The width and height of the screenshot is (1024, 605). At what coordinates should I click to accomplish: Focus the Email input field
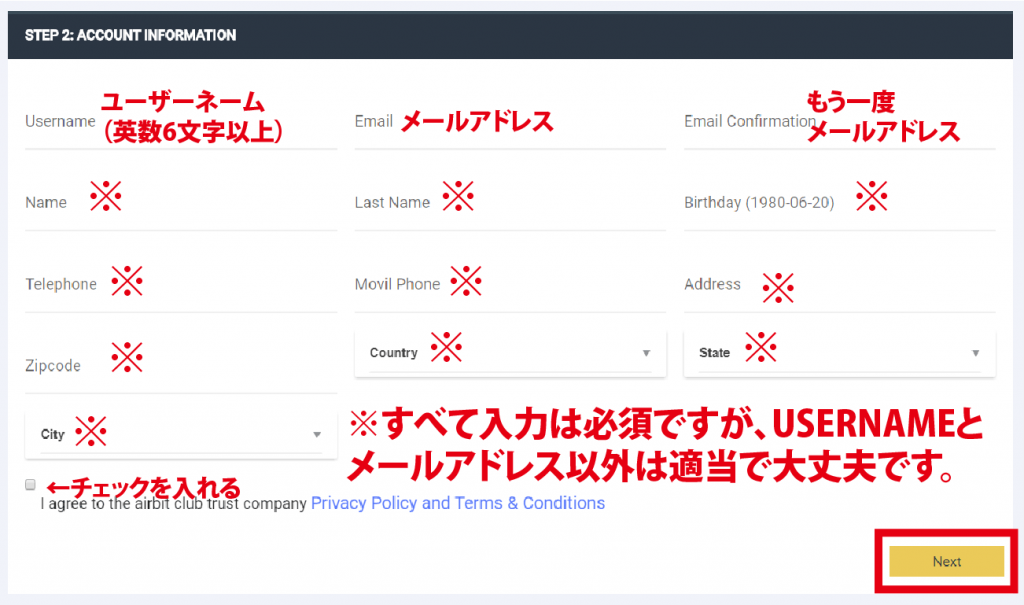click(510, 122)
